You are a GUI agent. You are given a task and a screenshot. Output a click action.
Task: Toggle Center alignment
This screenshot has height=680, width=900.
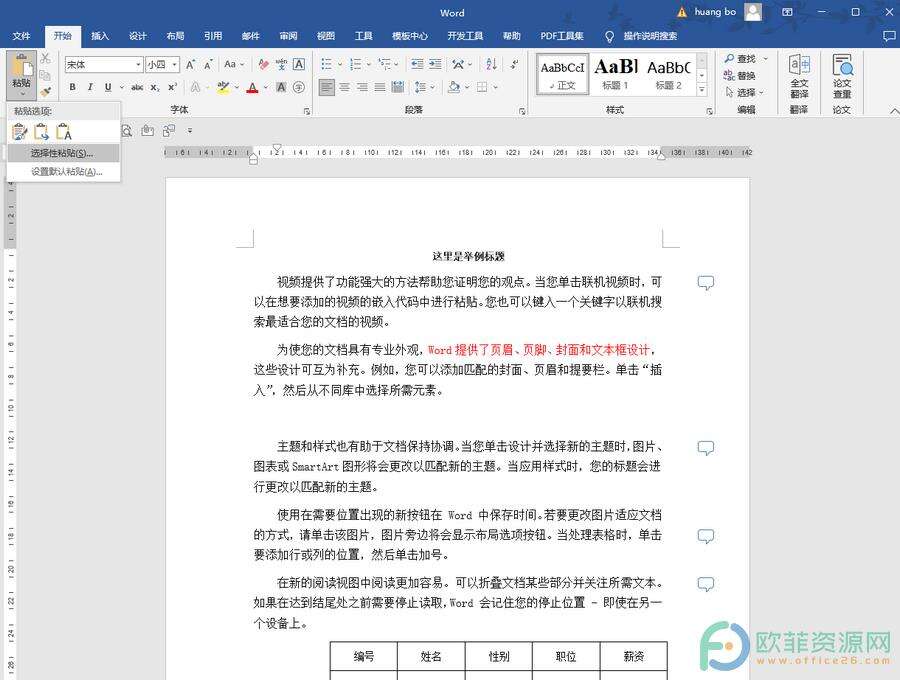[x=344, y=87]
